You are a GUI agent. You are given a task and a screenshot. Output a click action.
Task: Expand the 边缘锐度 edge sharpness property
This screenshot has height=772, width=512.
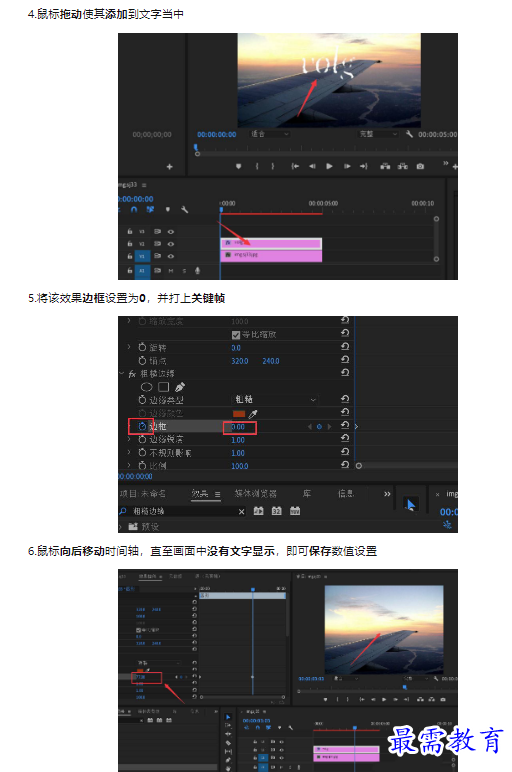129,439
